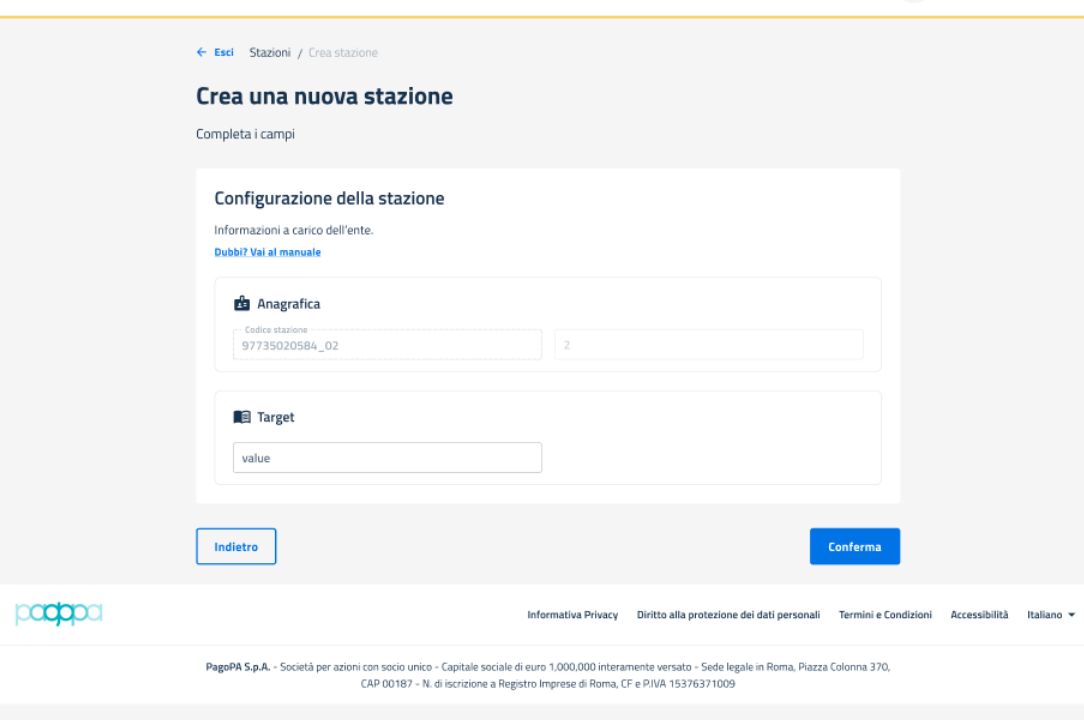Click the back arrow beside Esci

[201, 52]
